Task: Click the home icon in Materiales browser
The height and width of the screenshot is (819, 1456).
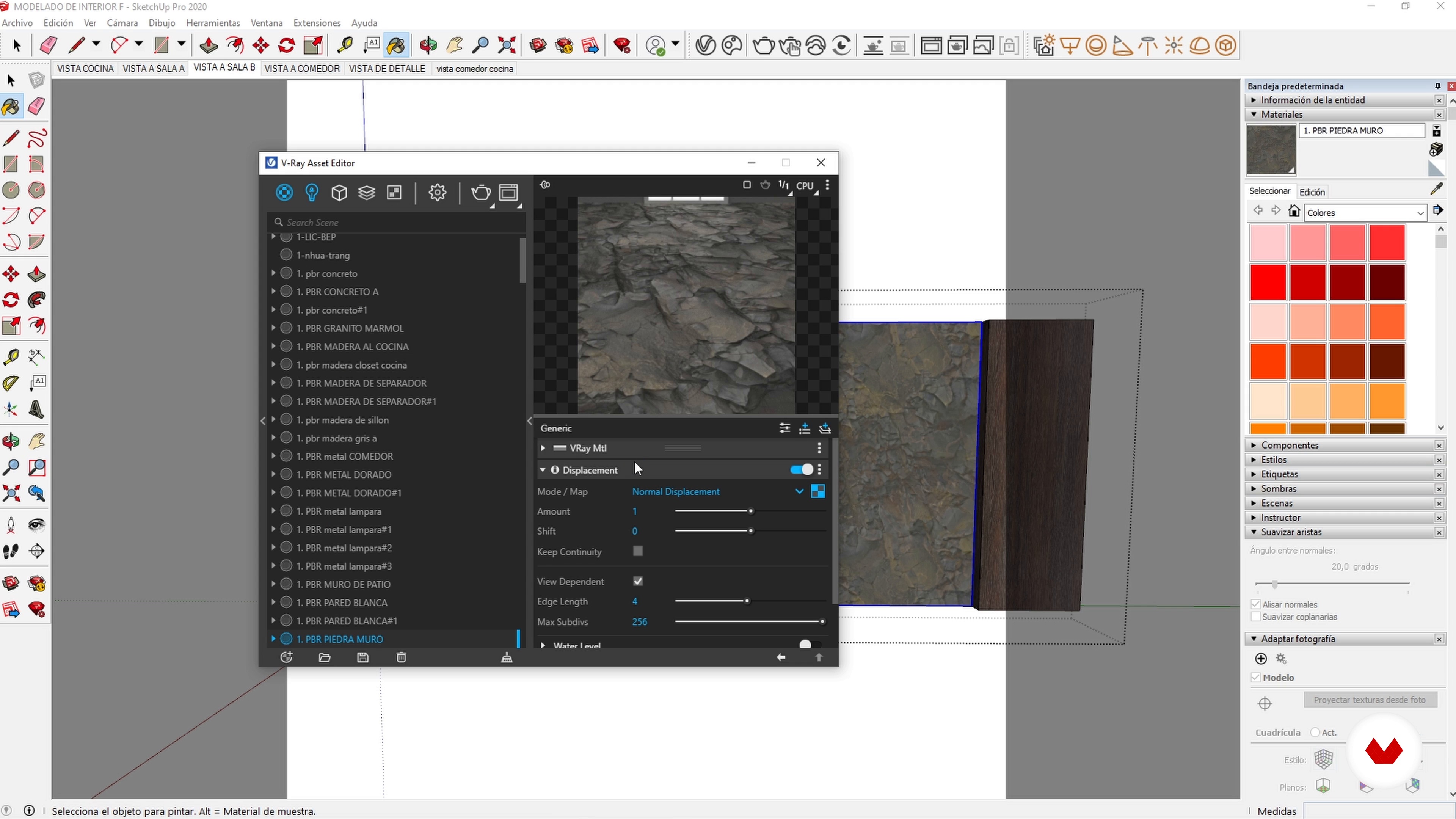Action: [x=1294, y=211]
